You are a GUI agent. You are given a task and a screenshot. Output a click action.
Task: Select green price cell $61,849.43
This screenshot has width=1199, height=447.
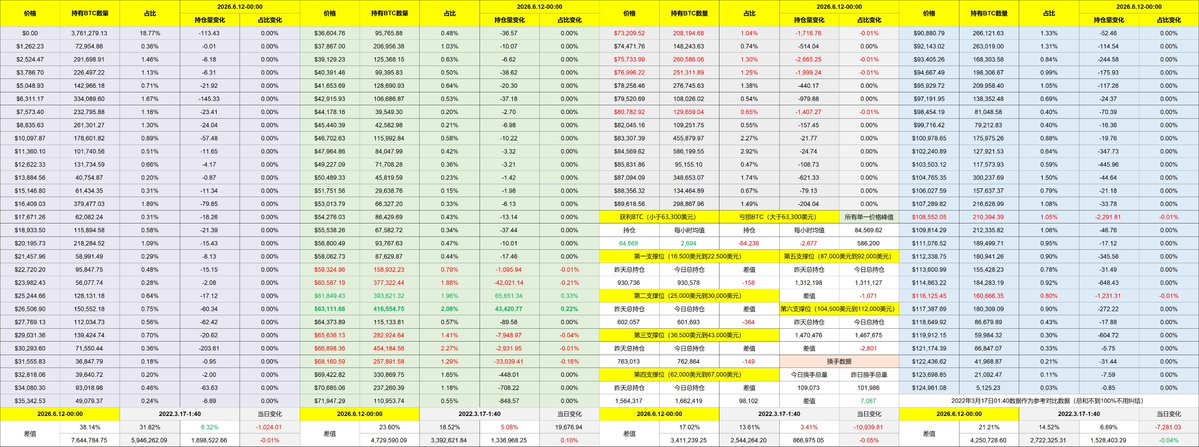[x=330, y=296]
